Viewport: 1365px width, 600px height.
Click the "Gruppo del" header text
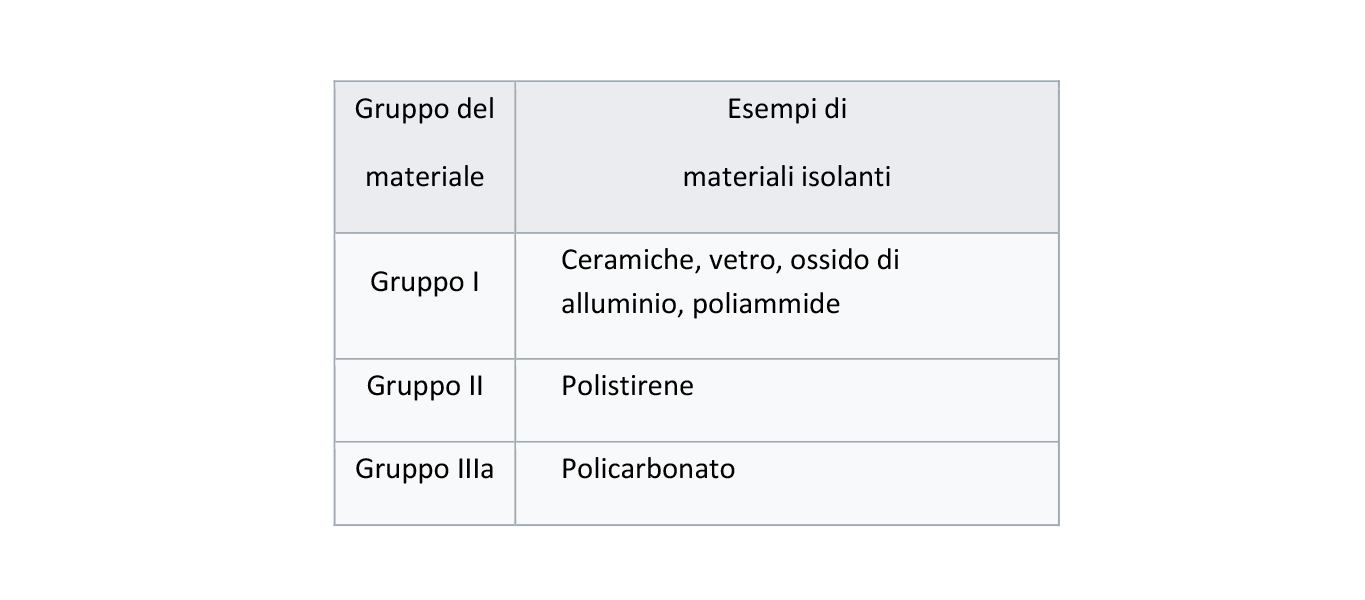click(424, 109)
